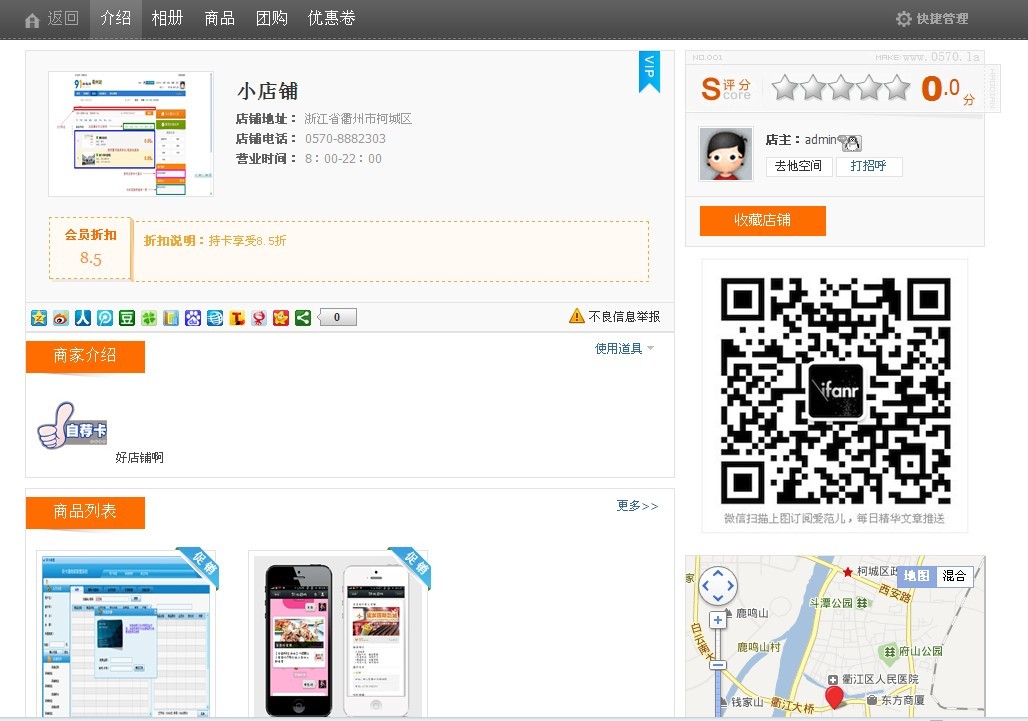Image resolution: width=1028 pixels, height=721 pixels.
Task: Share to Douban via the 豆 icon
Action: pos(127,318)
